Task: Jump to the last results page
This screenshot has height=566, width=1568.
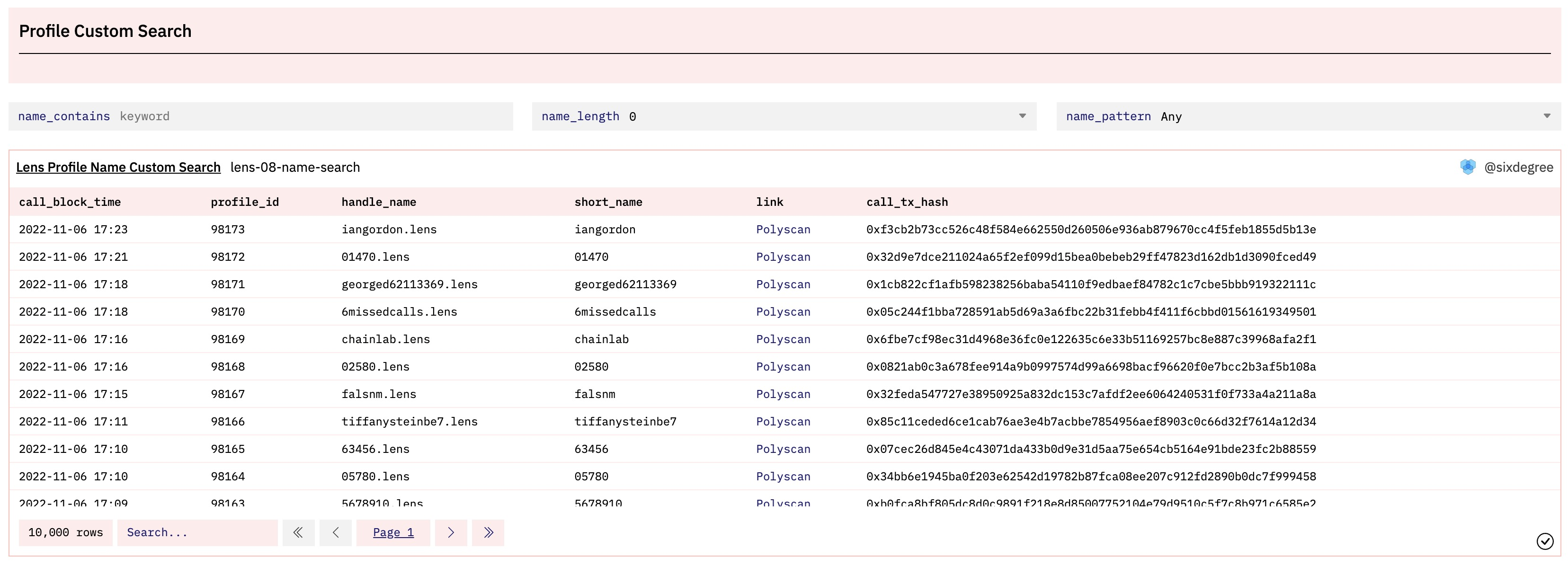Action: (x=488, y=532)
